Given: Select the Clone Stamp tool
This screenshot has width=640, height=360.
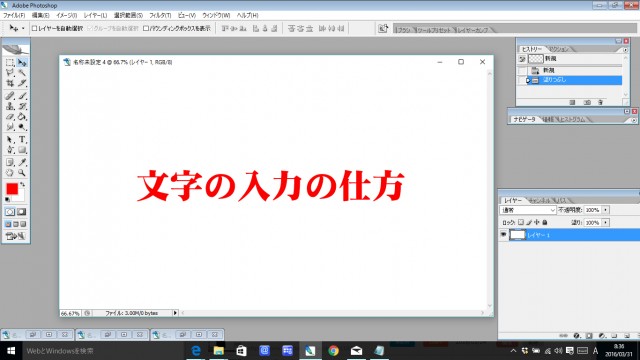Looking at the screenshot, I should (x=10, y=107).
